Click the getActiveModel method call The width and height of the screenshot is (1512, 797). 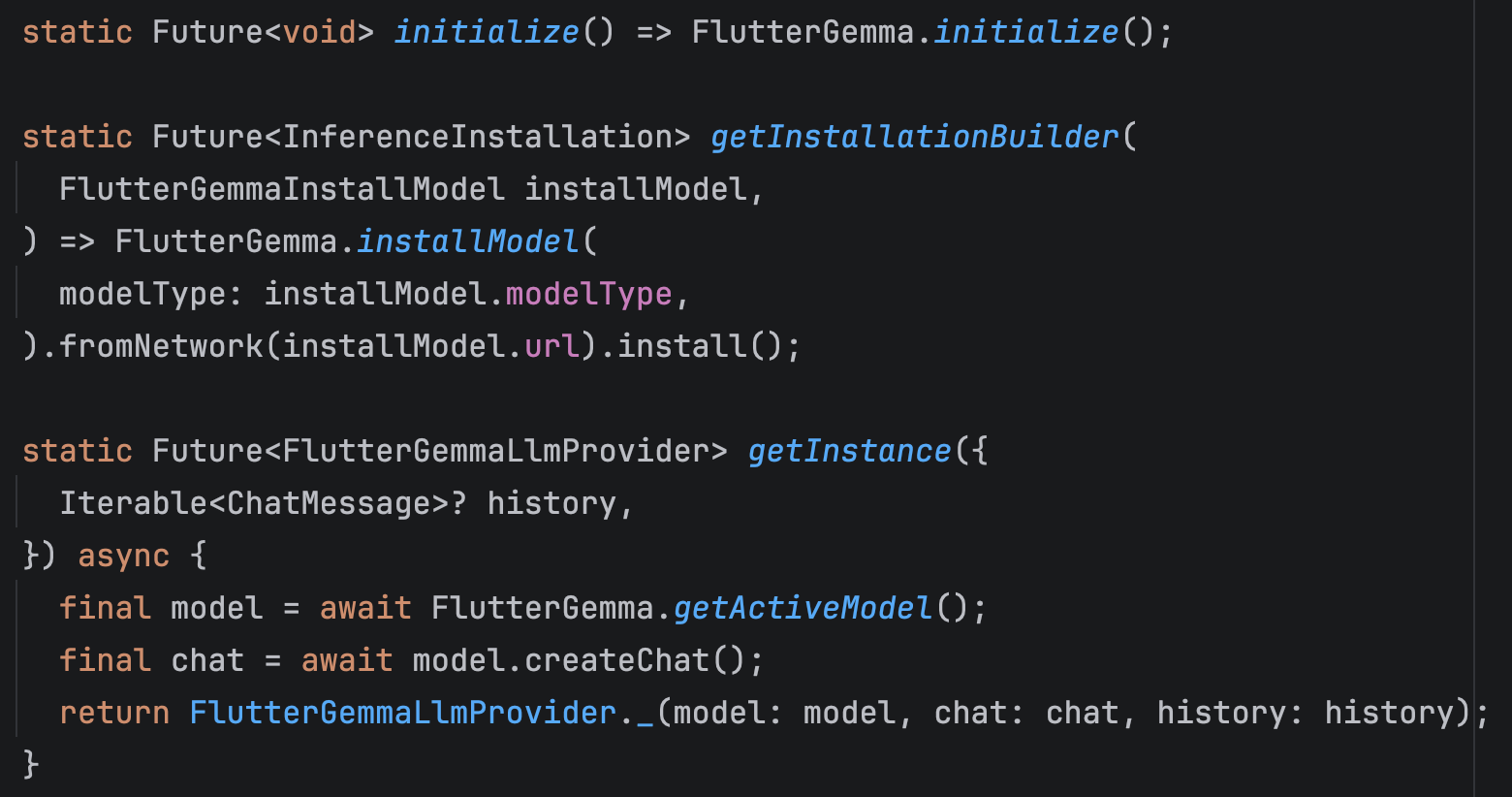point(803,608)
